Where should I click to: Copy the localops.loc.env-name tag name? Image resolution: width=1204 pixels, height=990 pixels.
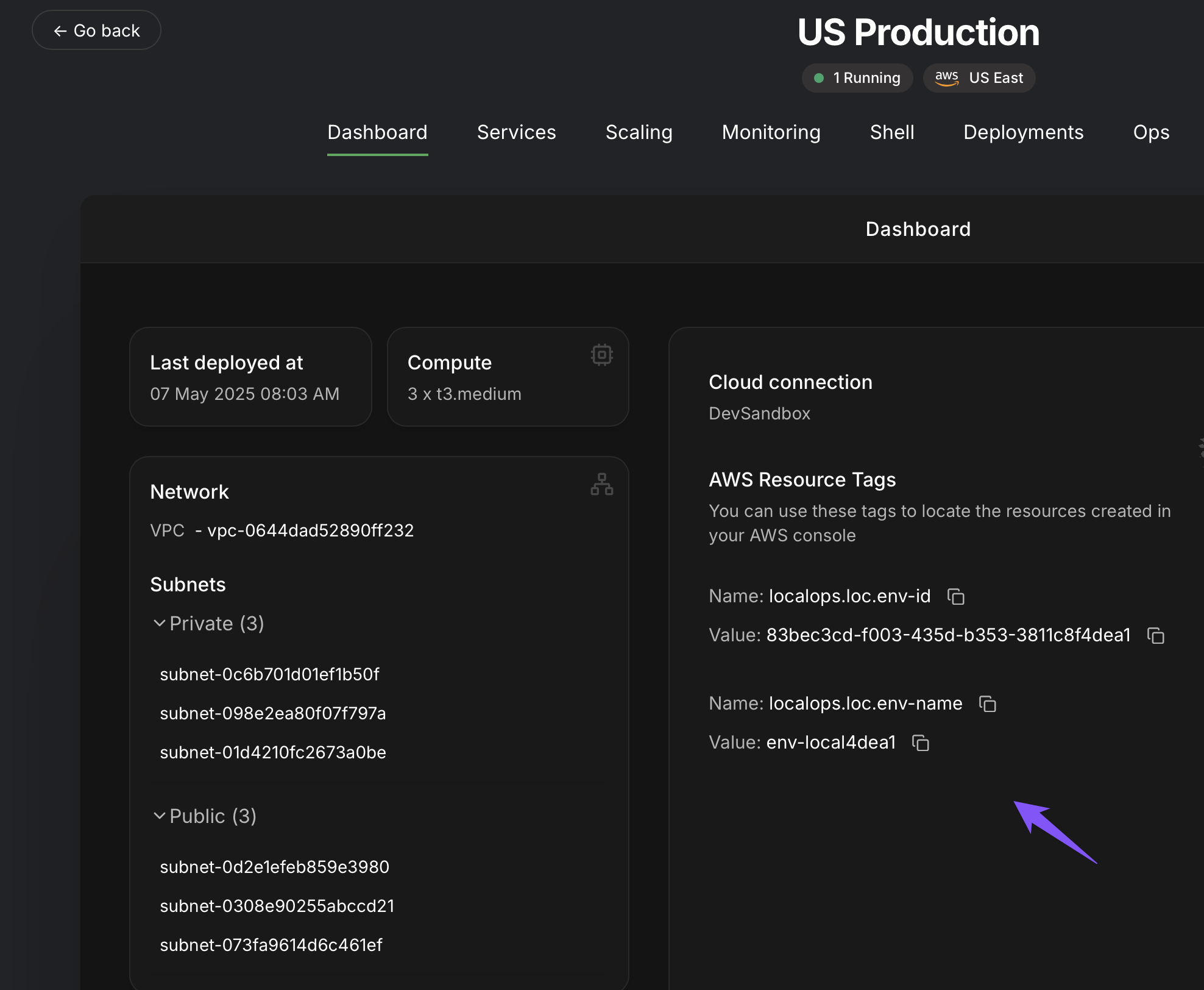(987, 703)
